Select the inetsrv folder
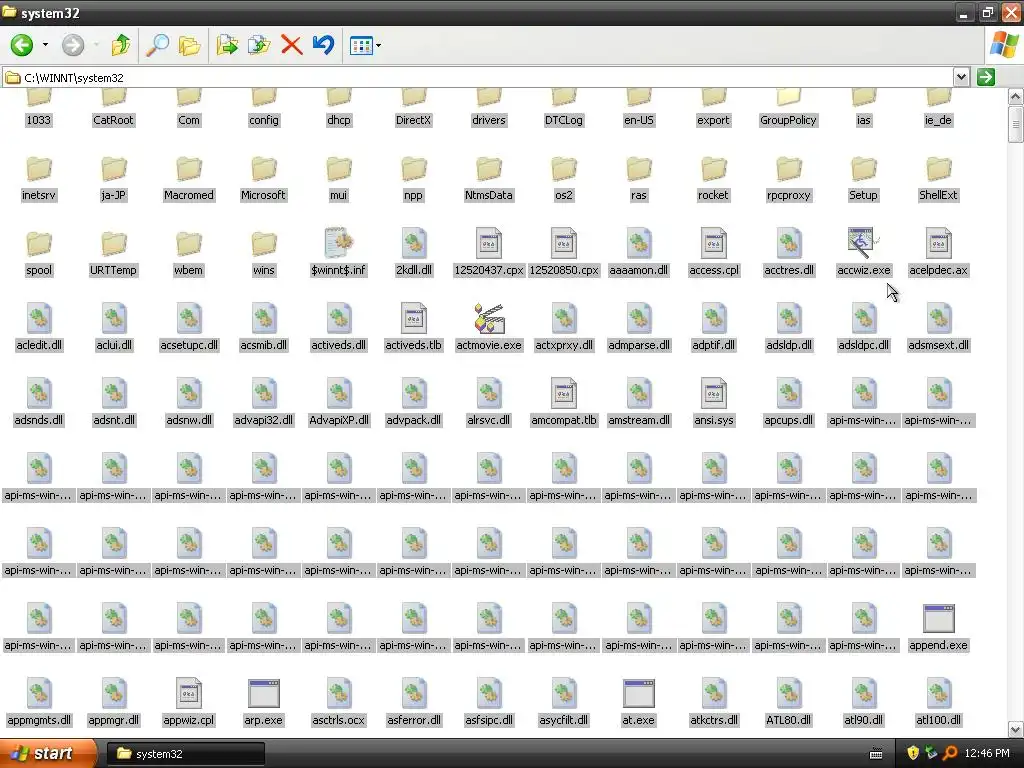This screenshot has width=1024, height=768. (x=39, y=178)
